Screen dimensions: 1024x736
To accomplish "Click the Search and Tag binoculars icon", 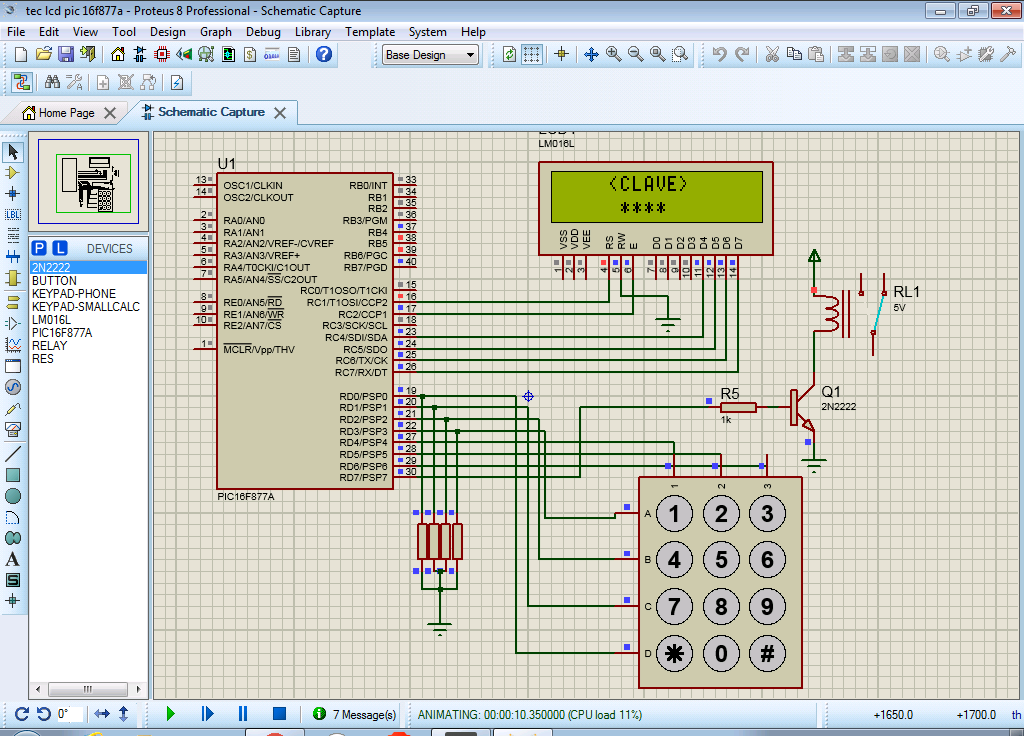I will 52,82.
